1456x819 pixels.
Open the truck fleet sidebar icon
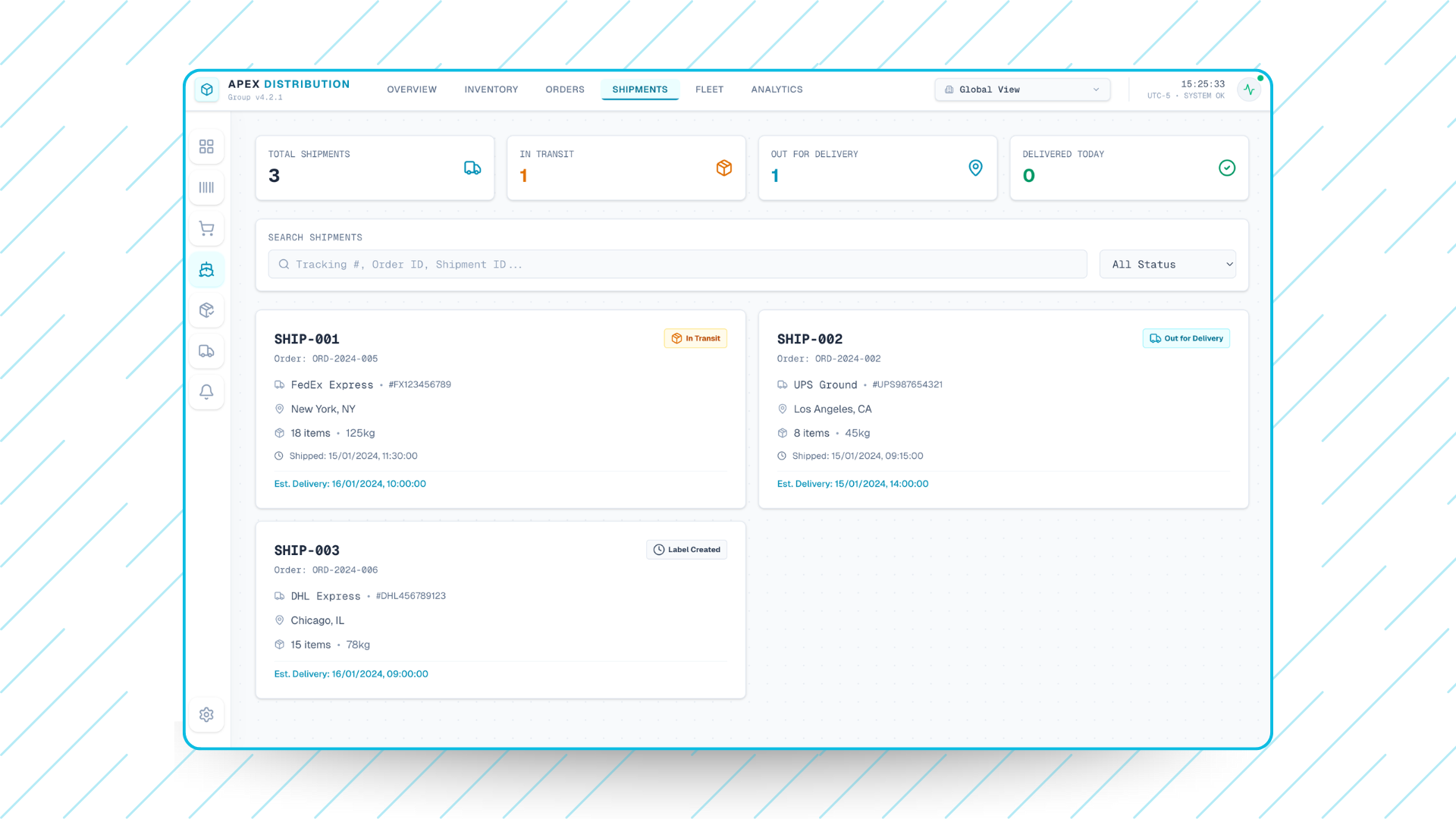(206, 351)
